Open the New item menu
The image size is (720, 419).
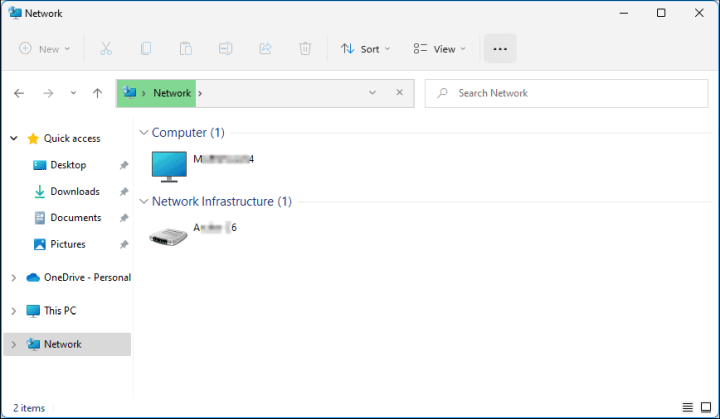coord(45,49)
